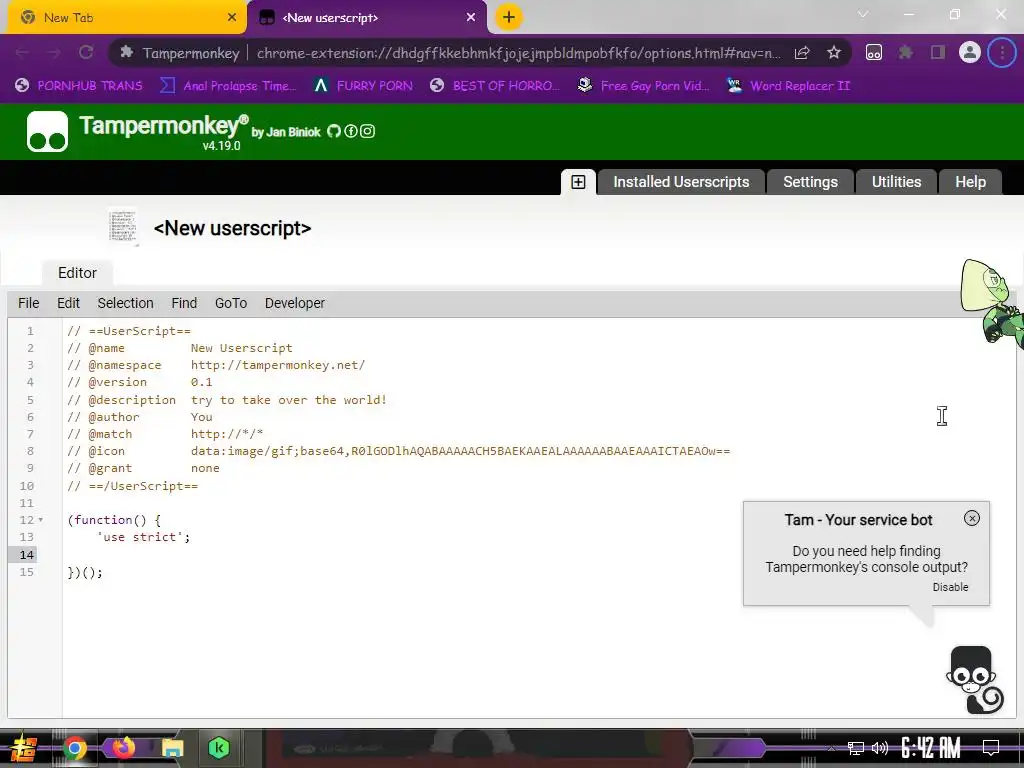Screen dimensions: 1024x768
Task: Click Disable in the Tam bot popup
Action: click(950, 587)
